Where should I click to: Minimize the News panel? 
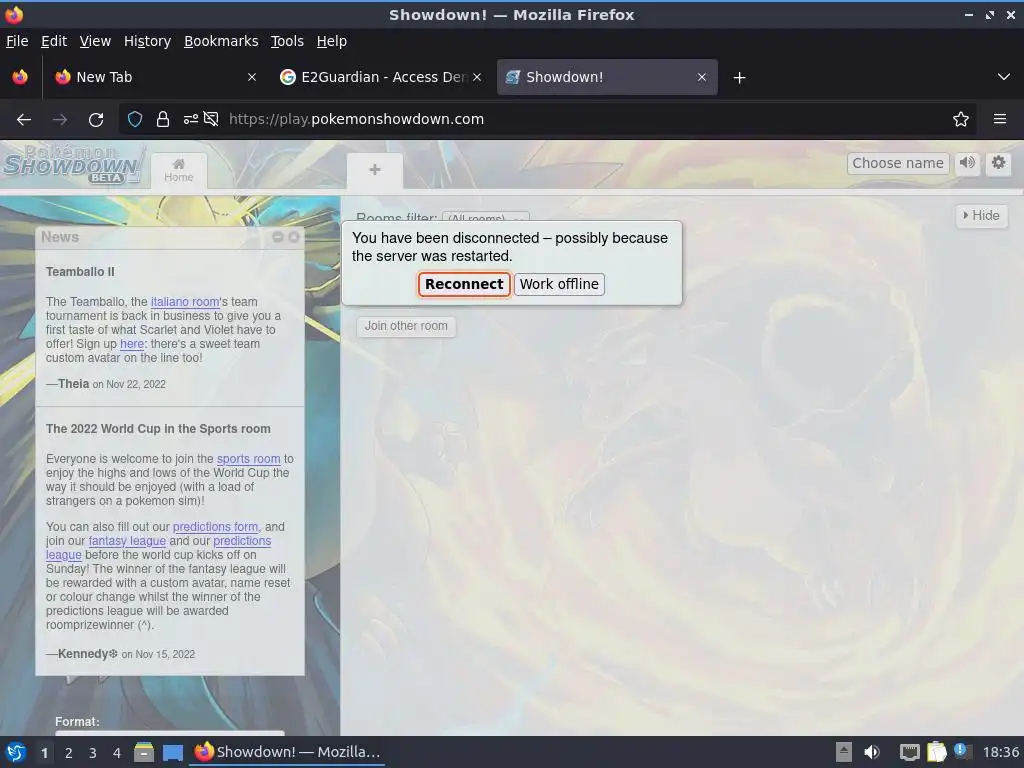pos(278,237)
